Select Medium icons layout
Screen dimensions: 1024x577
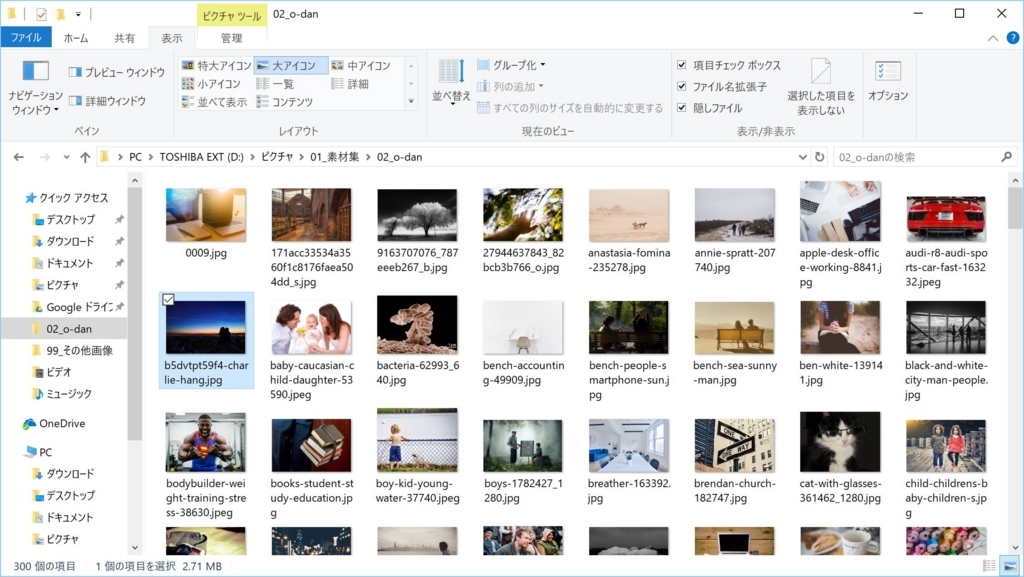pos(361,65)
